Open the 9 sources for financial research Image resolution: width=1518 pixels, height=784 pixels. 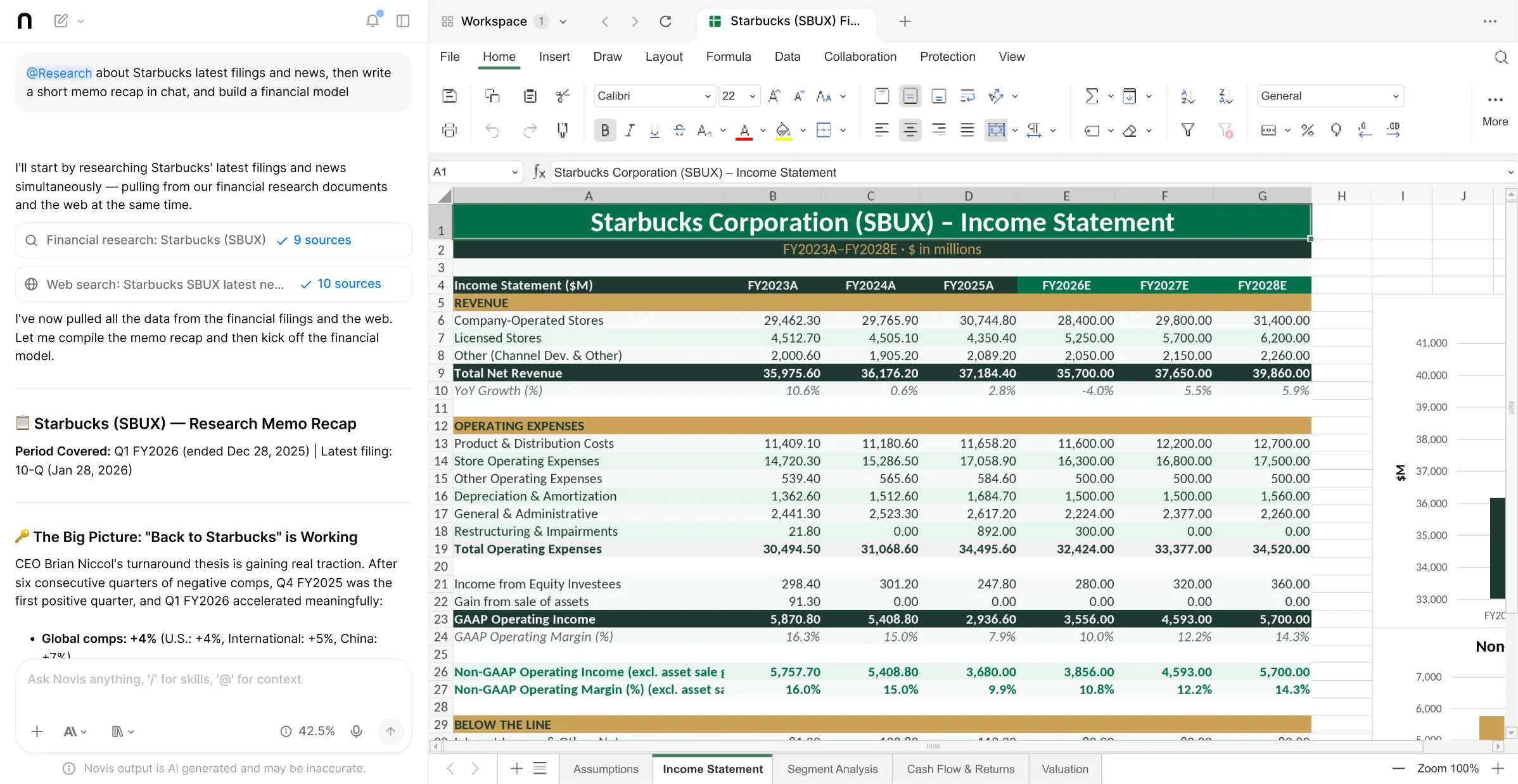322,240
